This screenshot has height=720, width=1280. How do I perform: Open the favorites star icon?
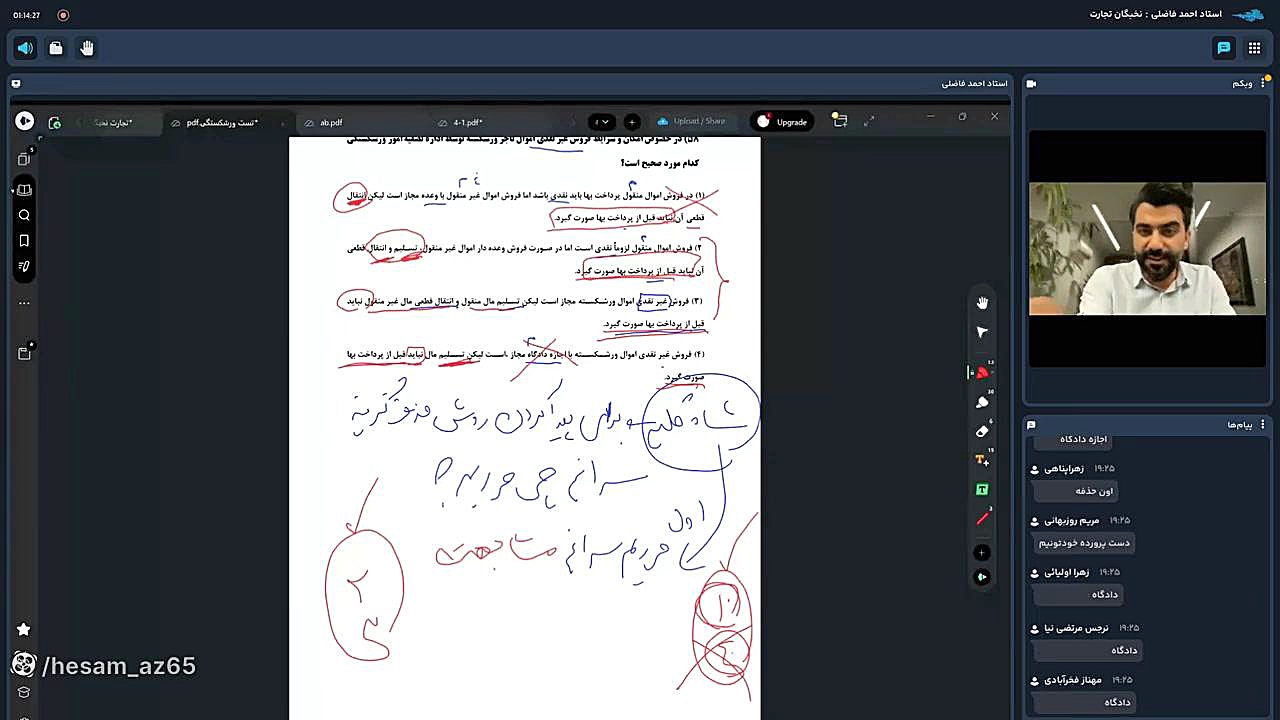click(x=24, y=629)
